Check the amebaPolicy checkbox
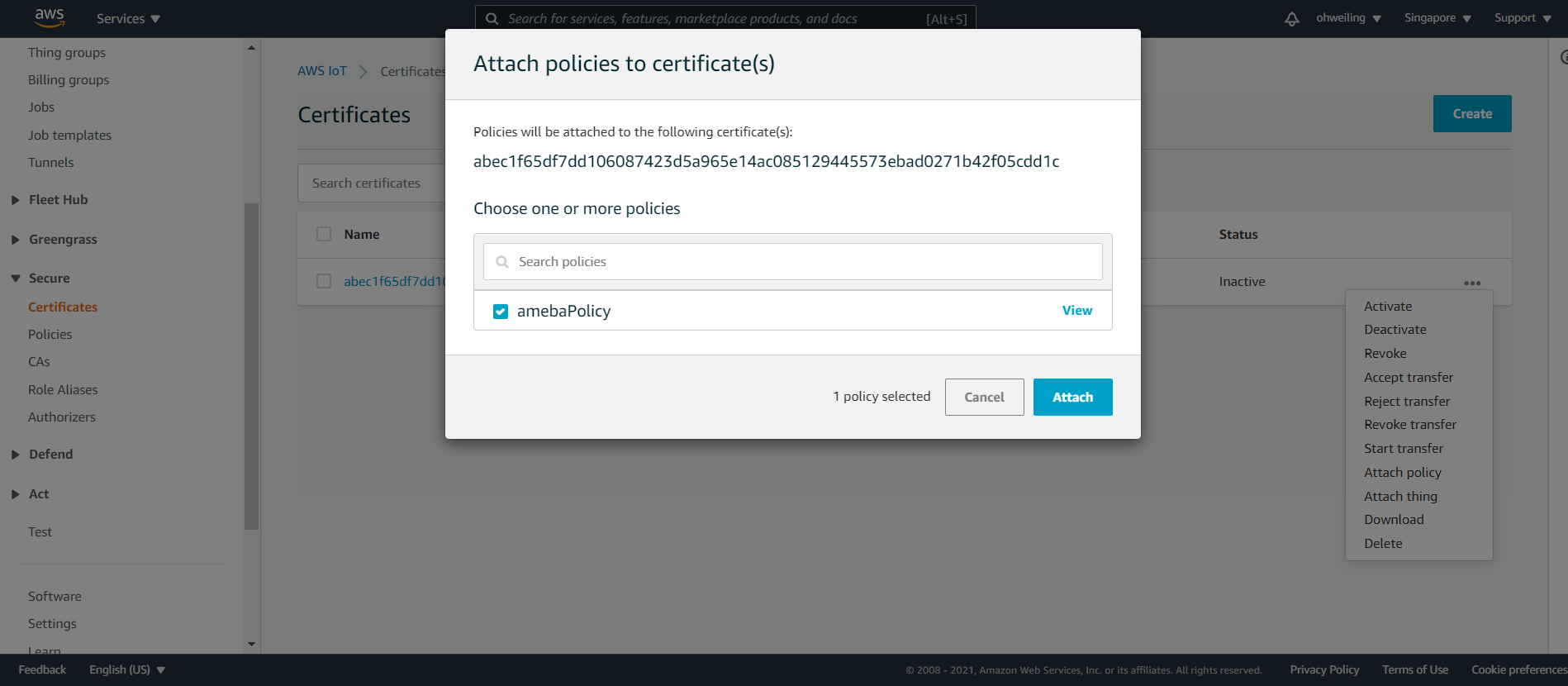1568x686 pixels. coord(501,312)
